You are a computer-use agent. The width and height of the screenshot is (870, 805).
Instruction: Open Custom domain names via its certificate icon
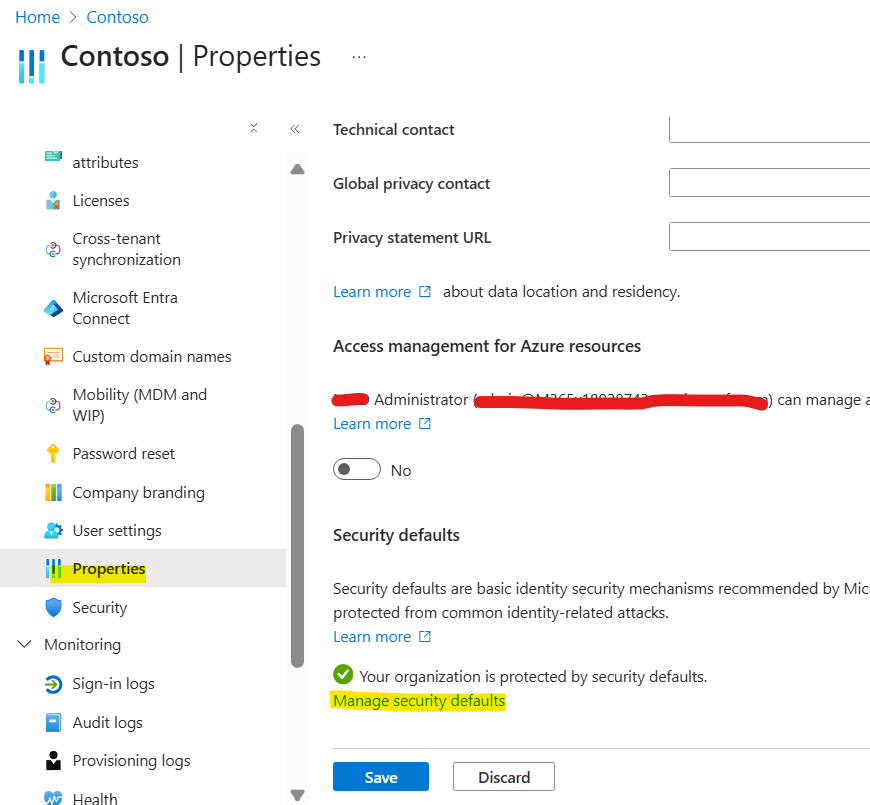click(x=55, y=356)
